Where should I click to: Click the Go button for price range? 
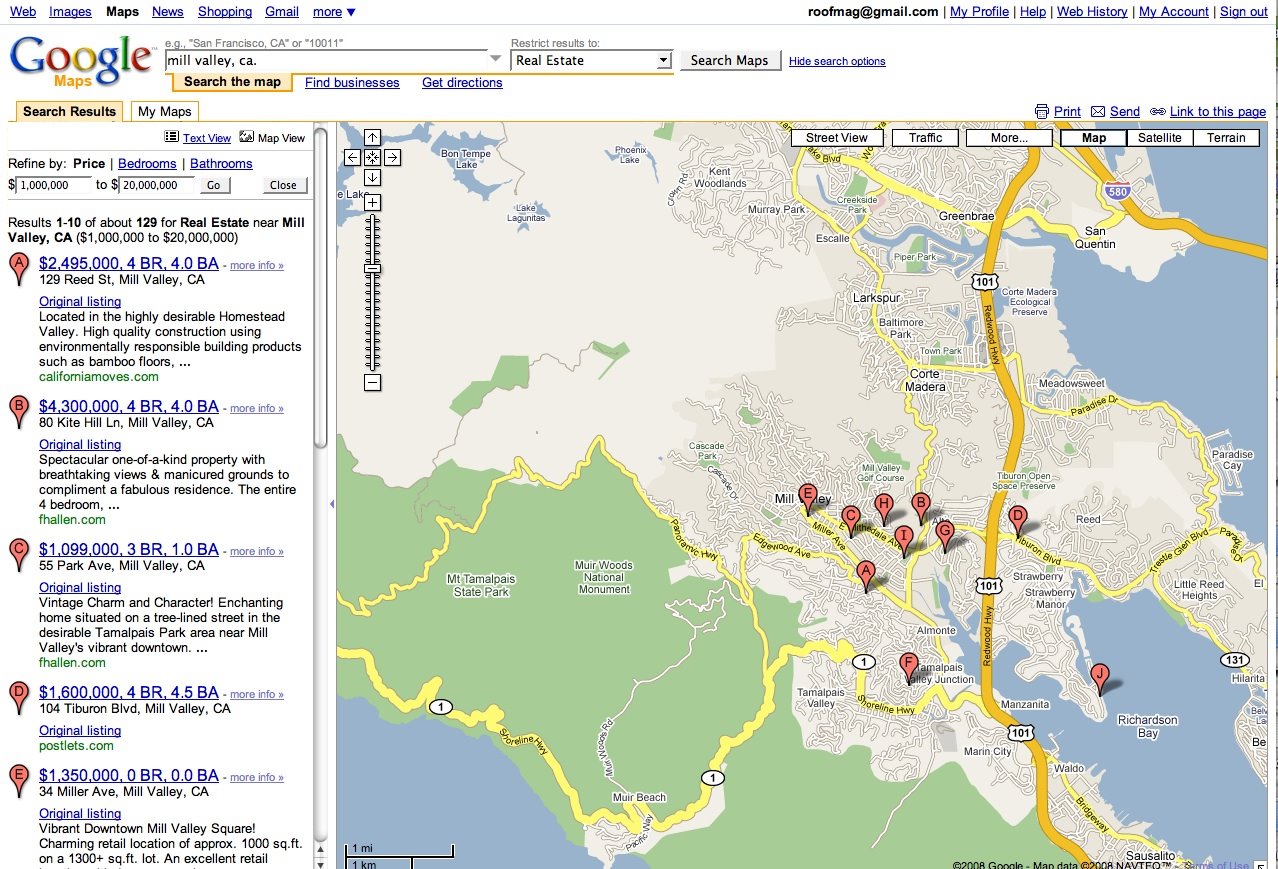(213, 185)
